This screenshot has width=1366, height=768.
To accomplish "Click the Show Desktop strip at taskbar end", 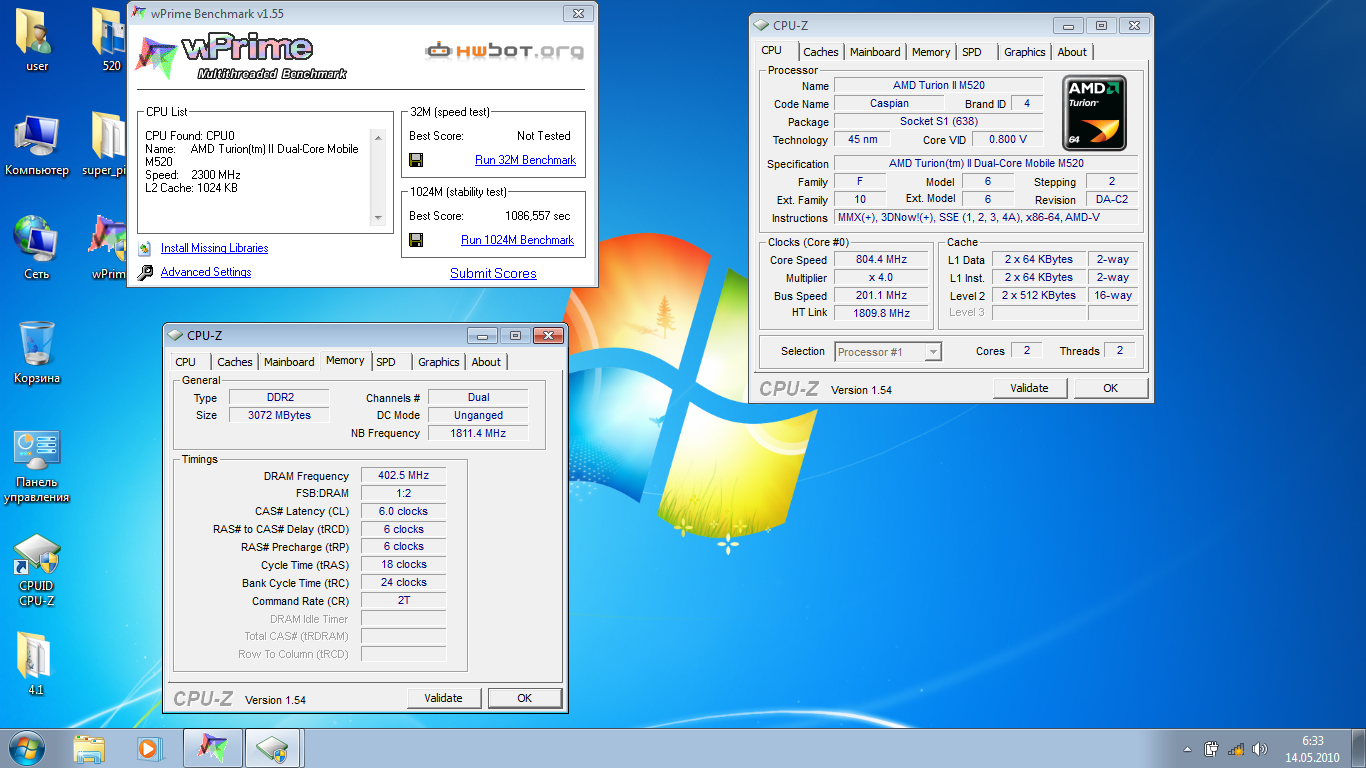I will point(1358,748).
